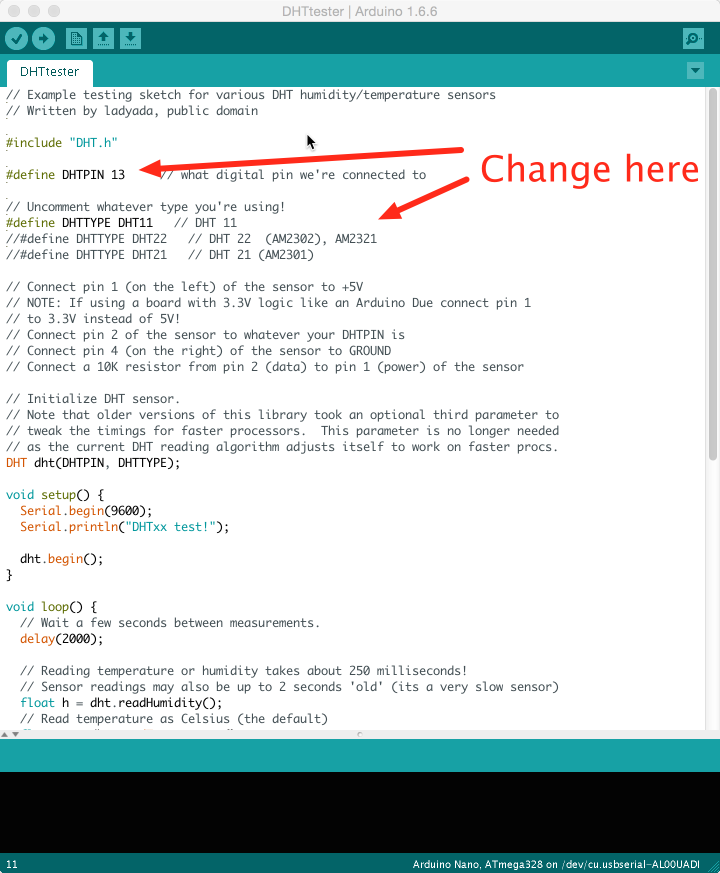Place cursor on the DHTPIN 13 value

coord(118,174)
